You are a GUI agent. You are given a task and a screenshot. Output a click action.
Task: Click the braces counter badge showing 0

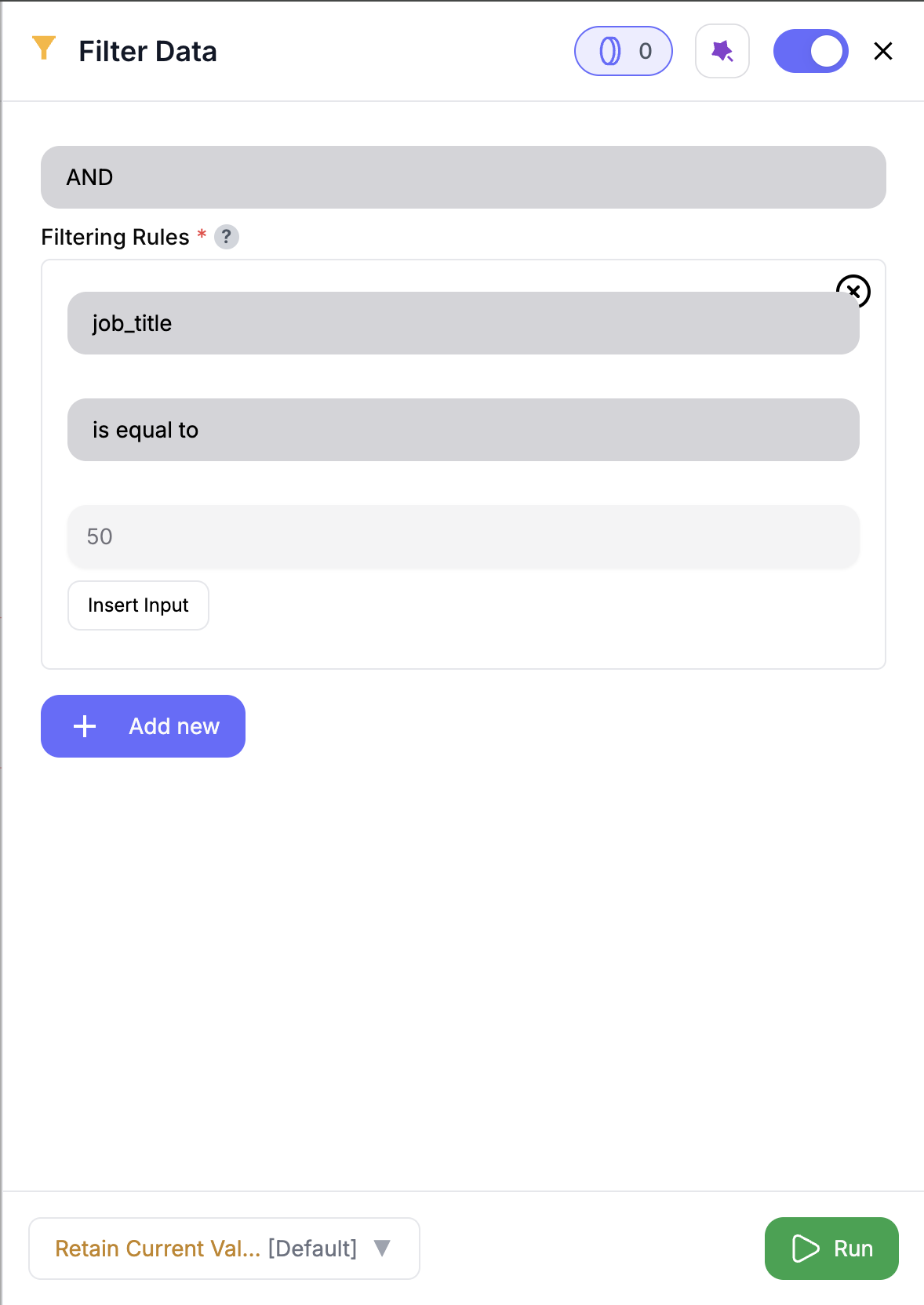click(x=623, y=50)
